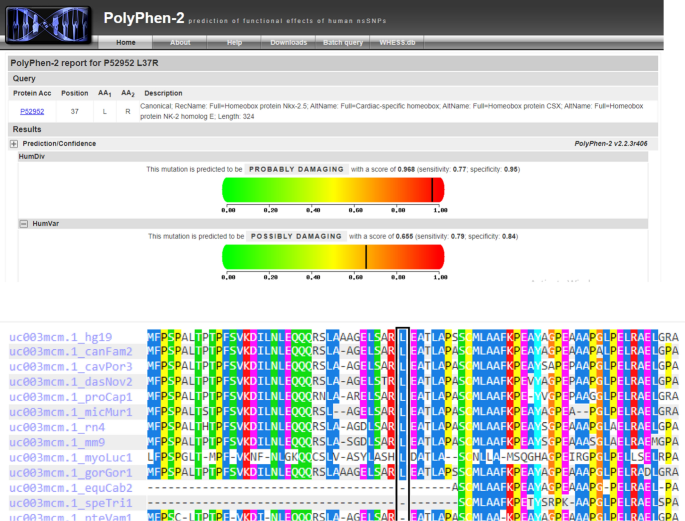This screenshot has height=521, width=685.
Task: Expand the Prediction/Confidence section plus icon
Action: click(x=14, y=144)
